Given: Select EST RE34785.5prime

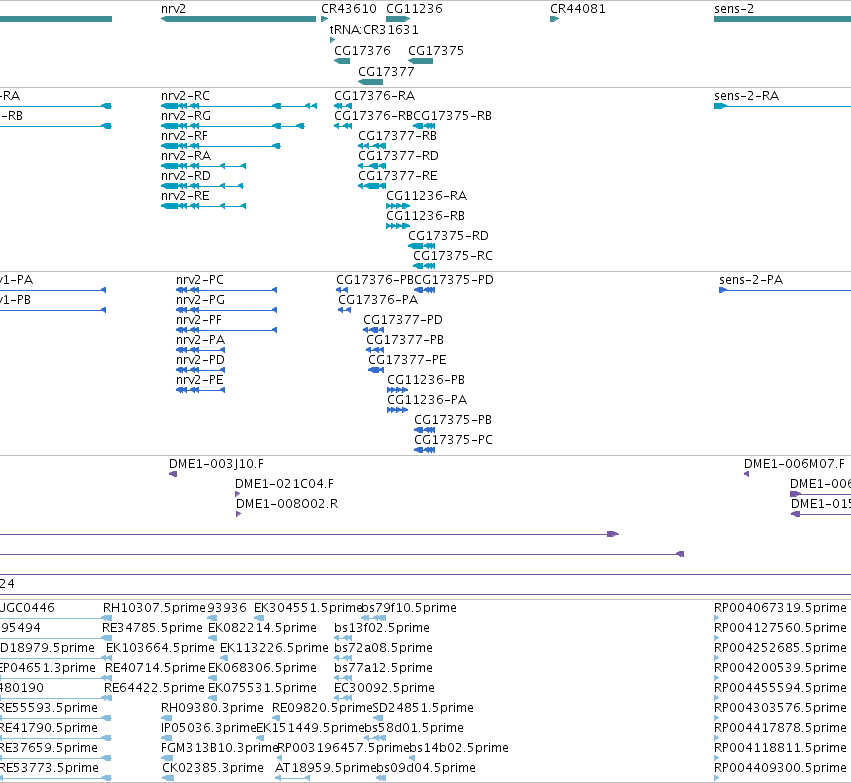Looking at the screenshot, I should tap(152, 628).
